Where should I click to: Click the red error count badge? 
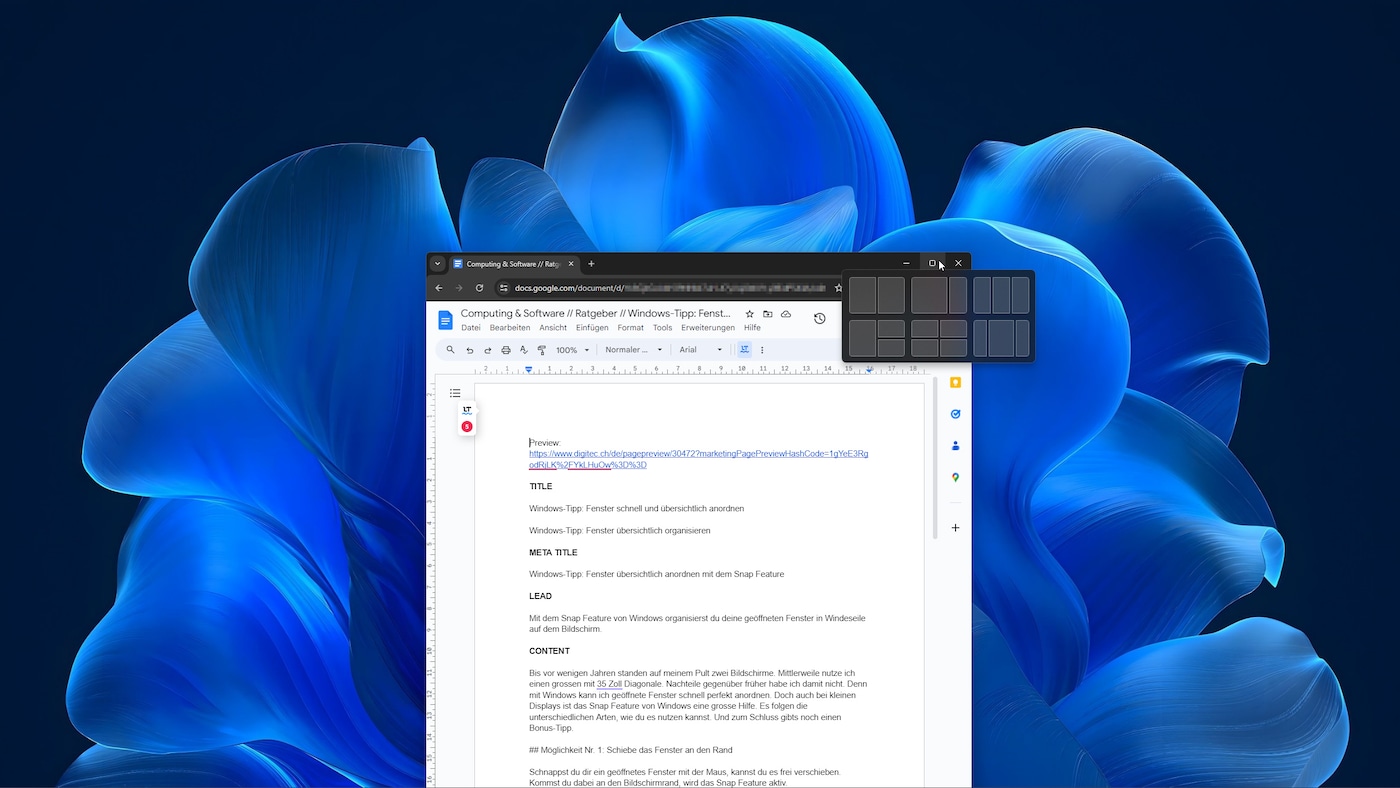point(467,427)
